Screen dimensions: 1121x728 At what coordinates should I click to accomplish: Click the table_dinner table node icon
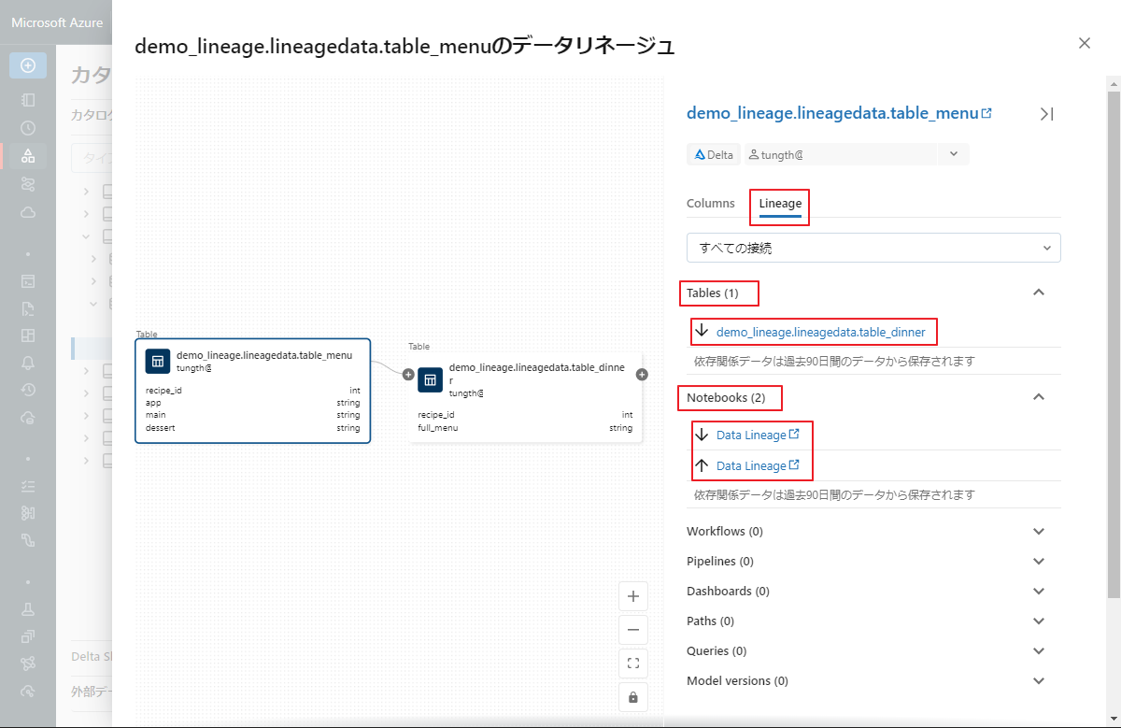tap(430, 380)
